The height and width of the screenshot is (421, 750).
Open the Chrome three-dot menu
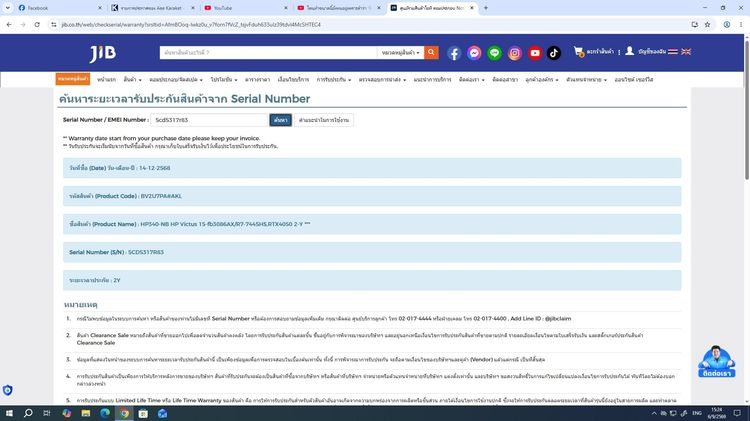[x=740, y=24]
